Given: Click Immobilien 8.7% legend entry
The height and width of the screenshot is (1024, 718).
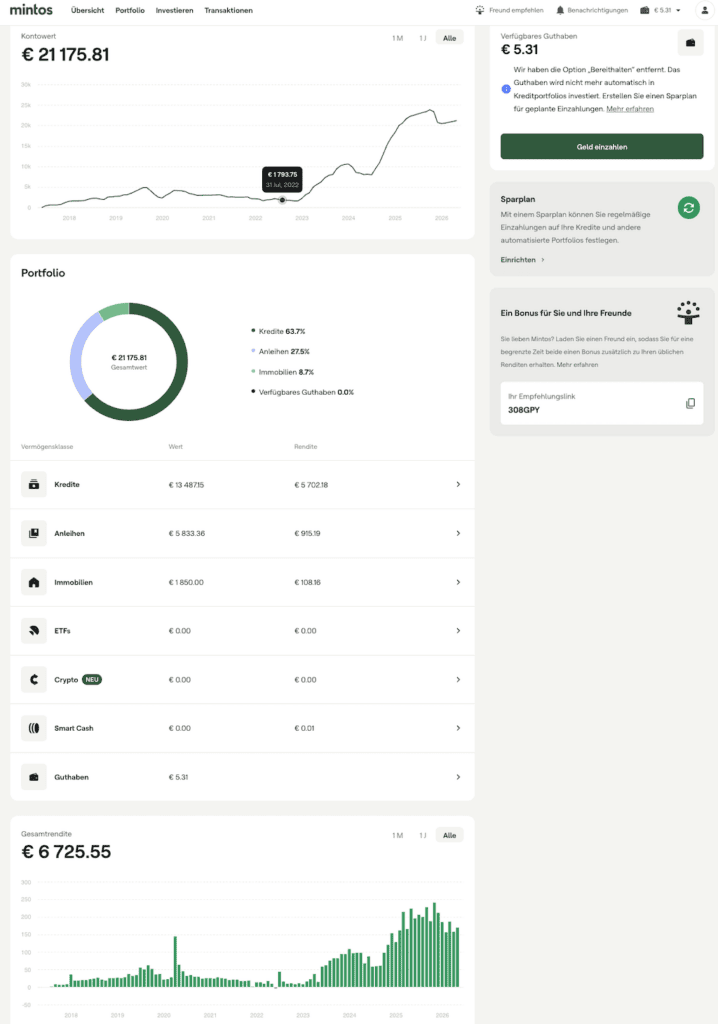Looking at the screenshot, I should click(x=282, y=372).
